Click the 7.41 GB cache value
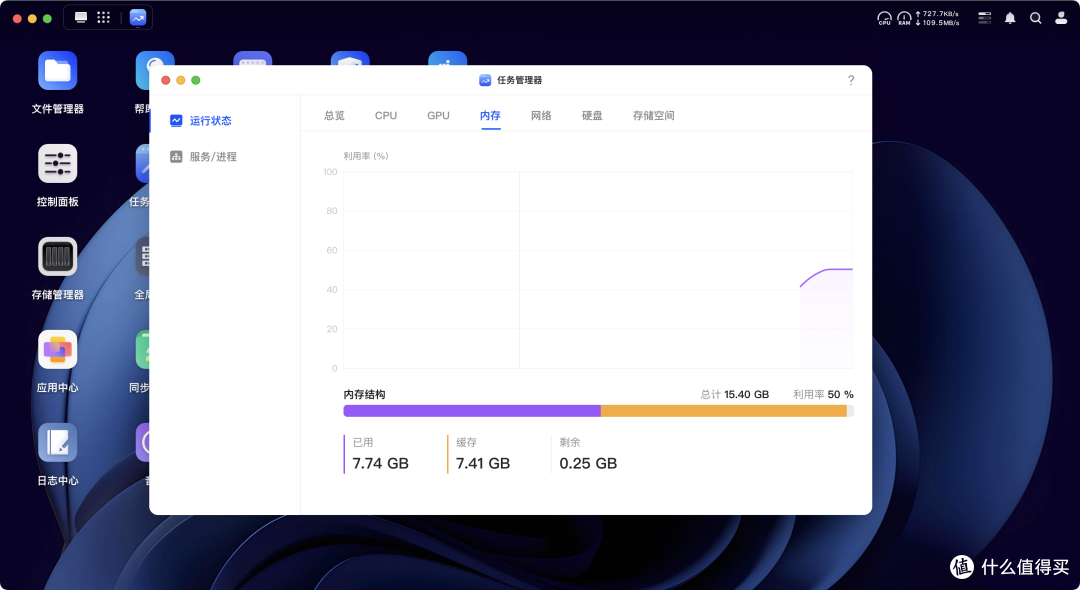 (x=483, y=463)
